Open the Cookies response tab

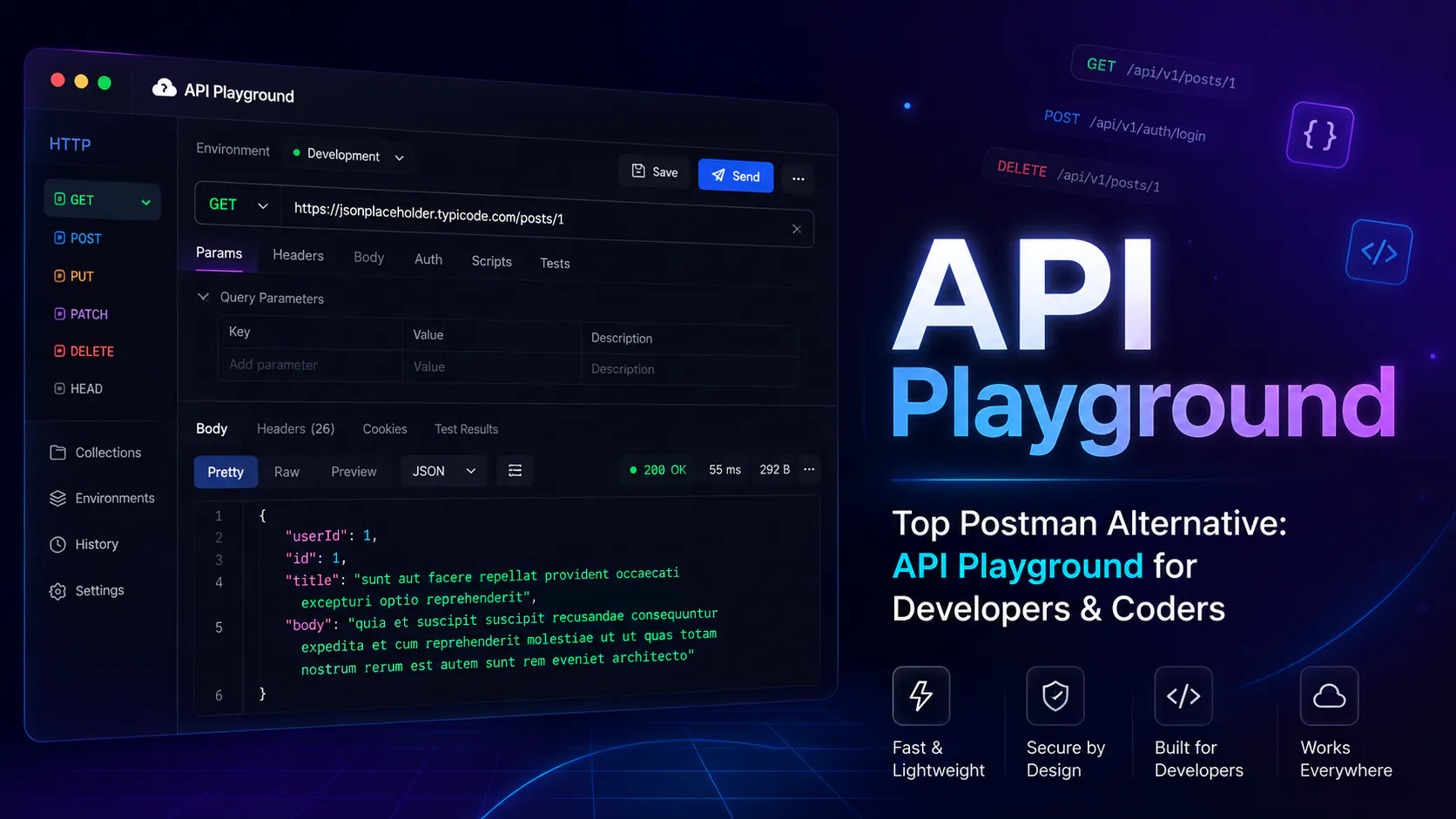385,429
